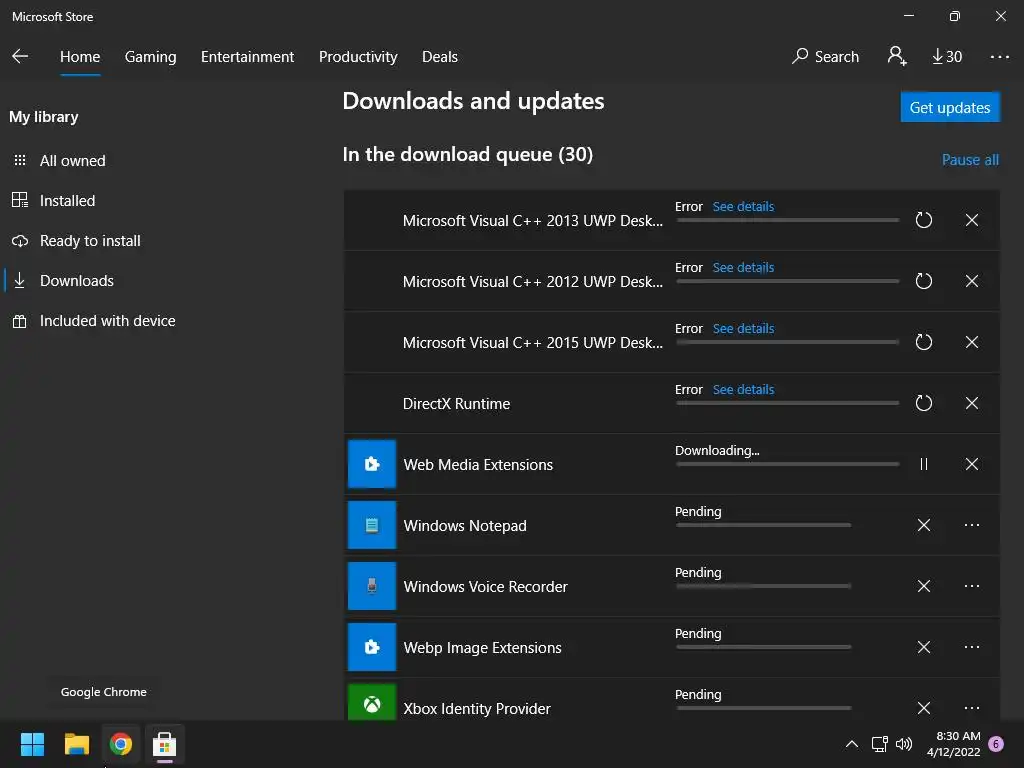See details for Visual C++ 2015 error
This screenshot has width=1024, height=768.
coord(743,328)
